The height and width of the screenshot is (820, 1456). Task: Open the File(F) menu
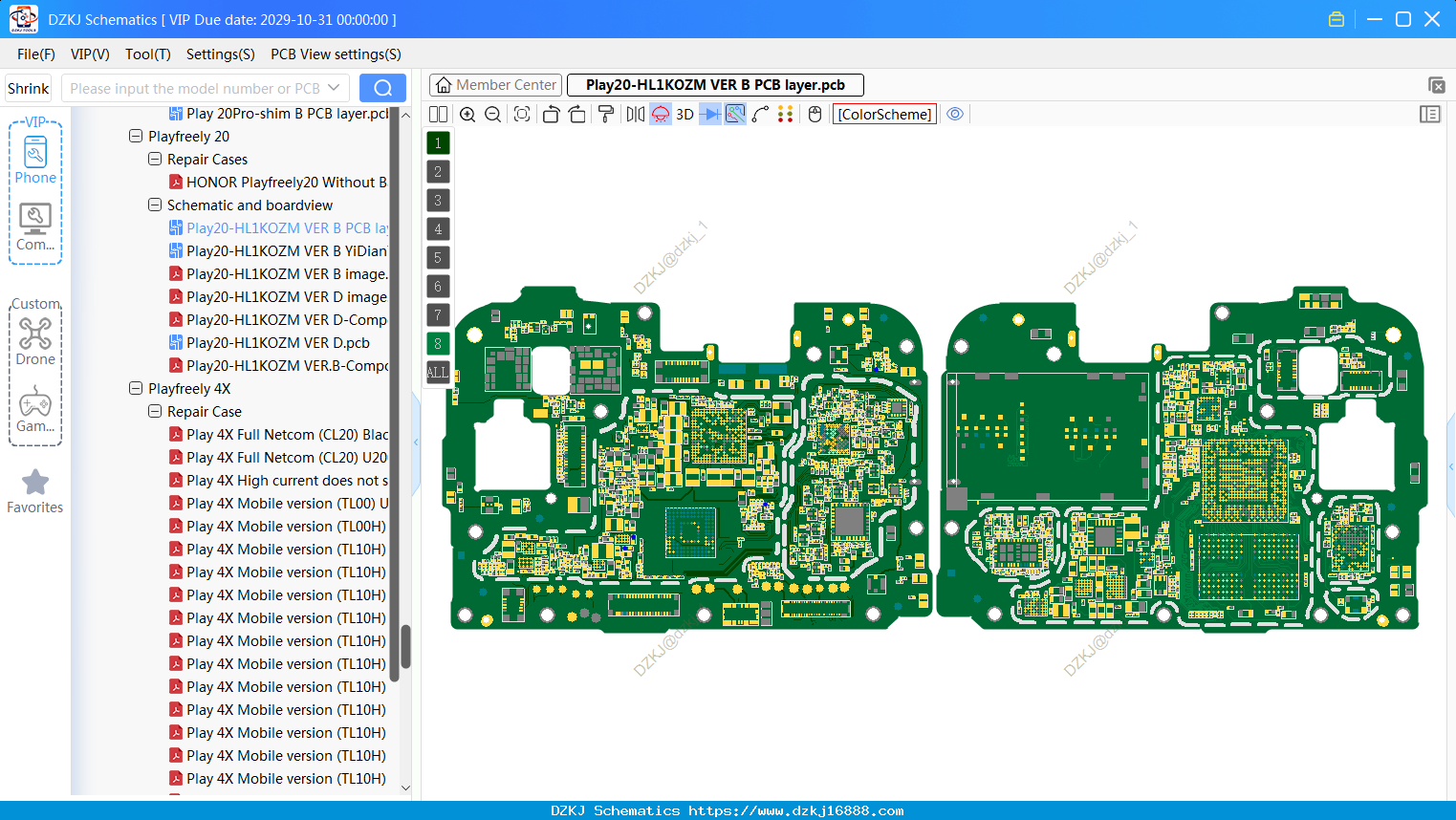pos(36,54)
